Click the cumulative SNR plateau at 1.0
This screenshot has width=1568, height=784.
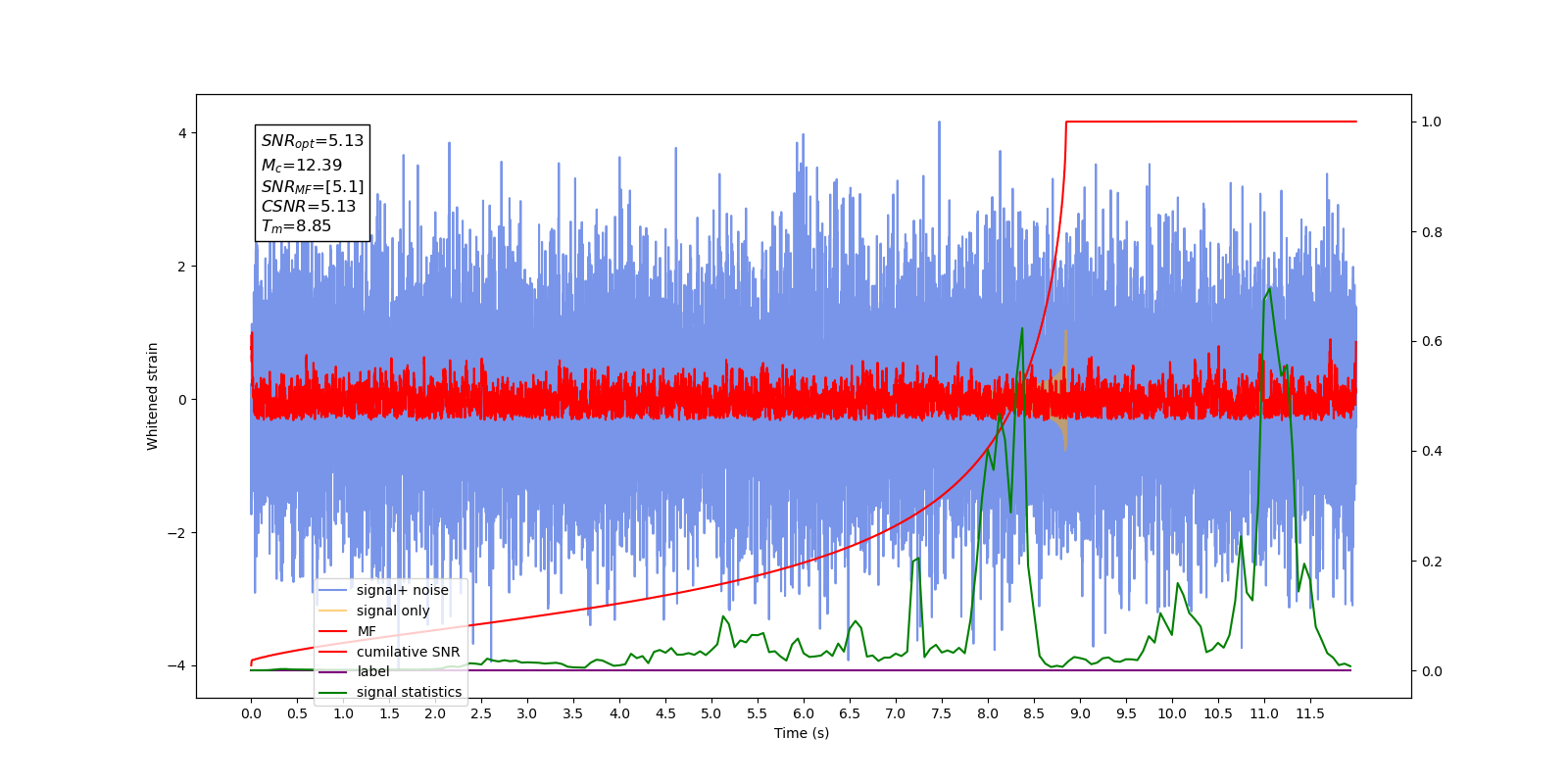[1211, 122]
